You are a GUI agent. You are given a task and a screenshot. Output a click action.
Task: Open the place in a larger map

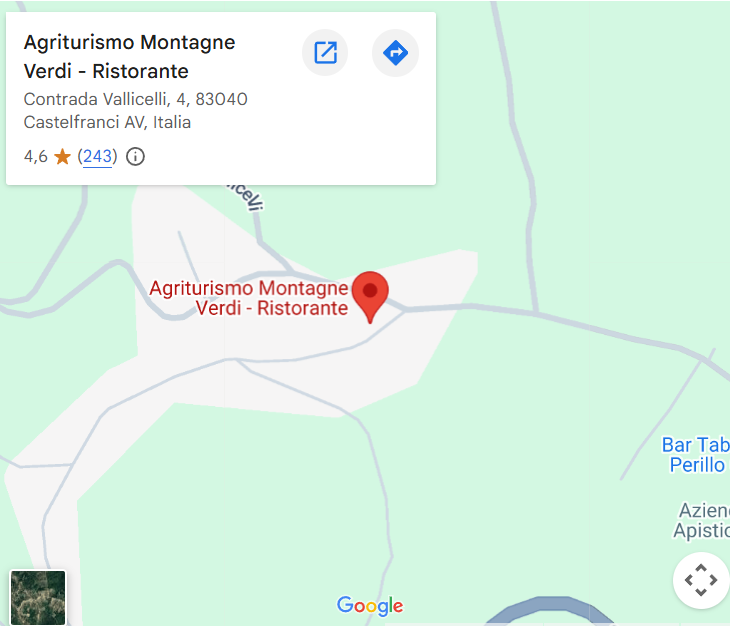325,53
